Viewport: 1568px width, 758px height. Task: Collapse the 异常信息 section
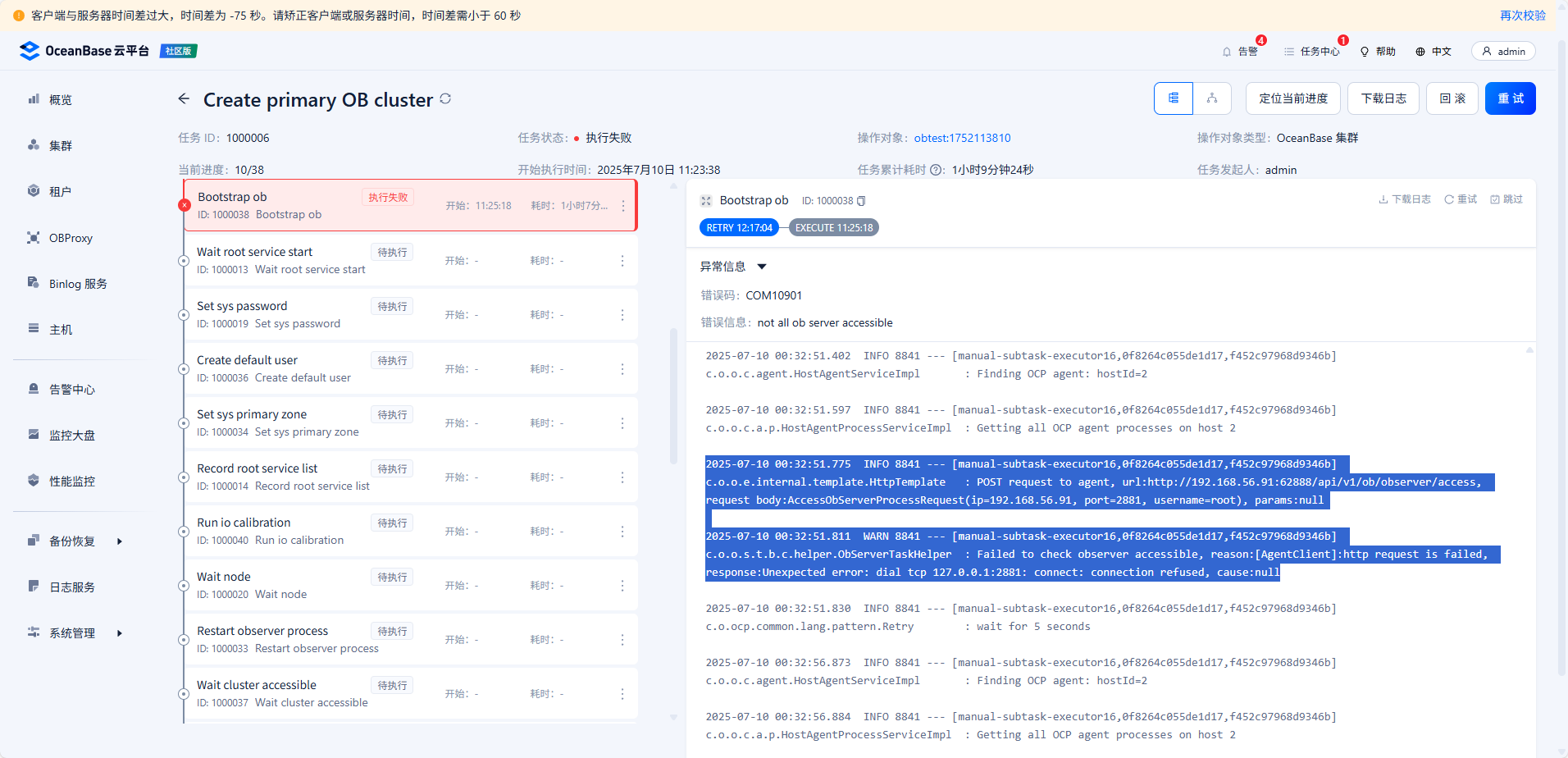click(x=762, y=267)
